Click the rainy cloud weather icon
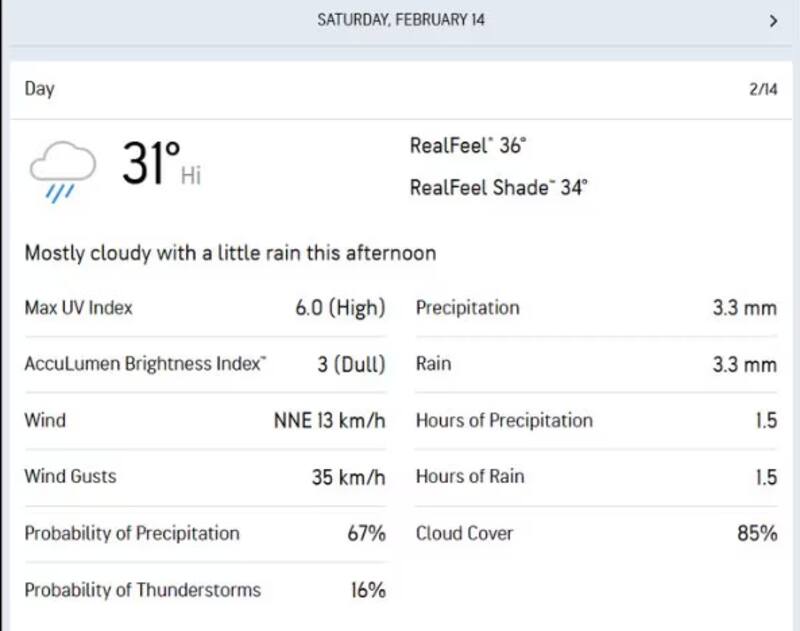Screen dimensions: 800x631 [x=62, y=170]
